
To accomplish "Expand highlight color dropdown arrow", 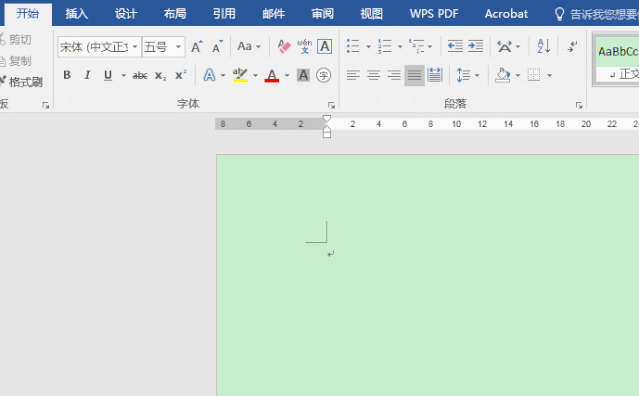I will pos(255,75).
